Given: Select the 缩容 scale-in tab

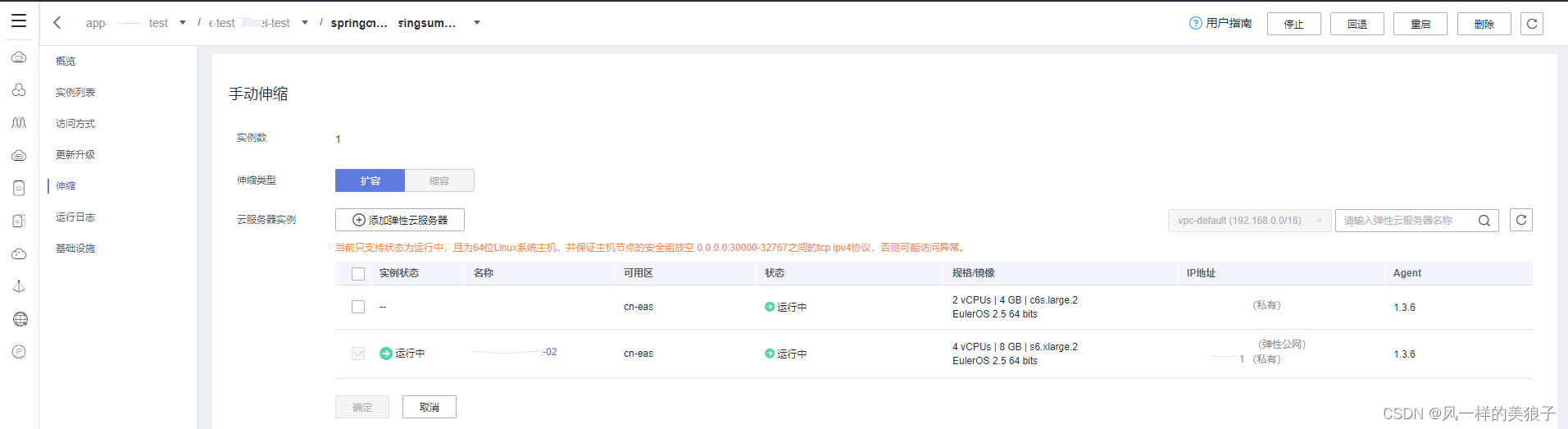Looking at the screenshot, I should (439, 180).
